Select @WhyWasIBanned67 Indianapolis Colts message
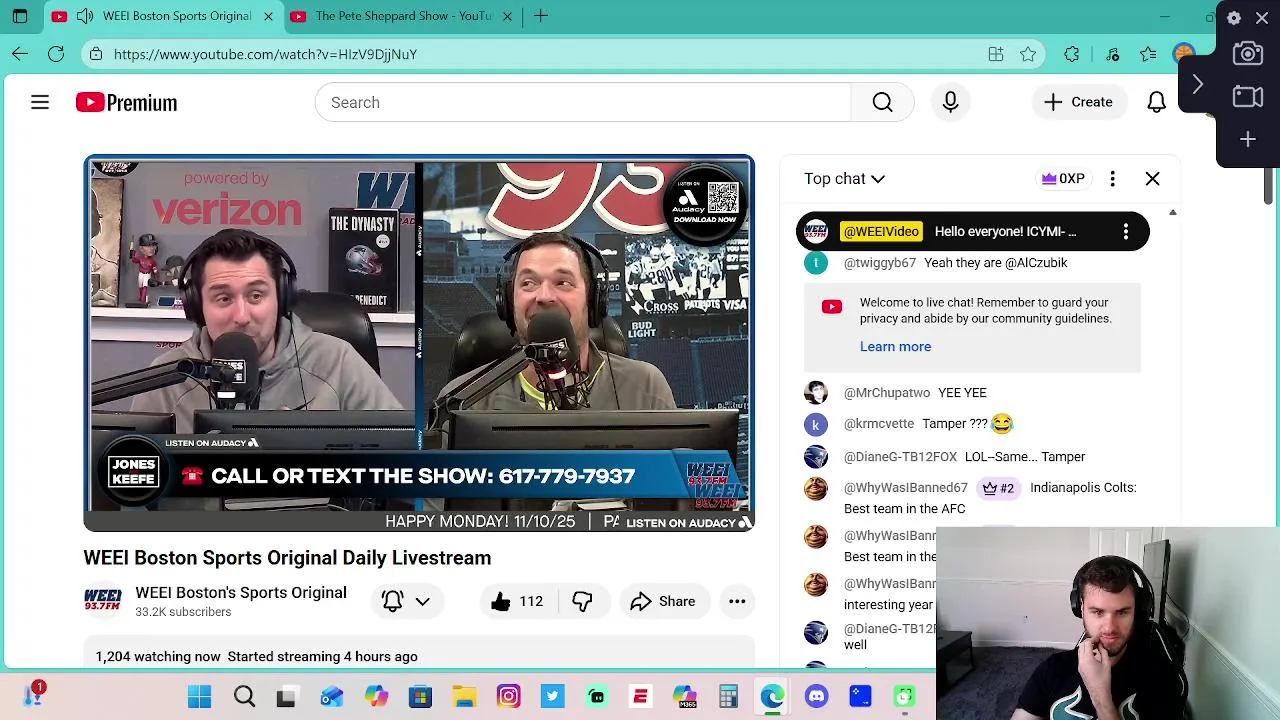The width and height of the screenshot is (1280, 720). pyautogui.click(x=973, y=497)
